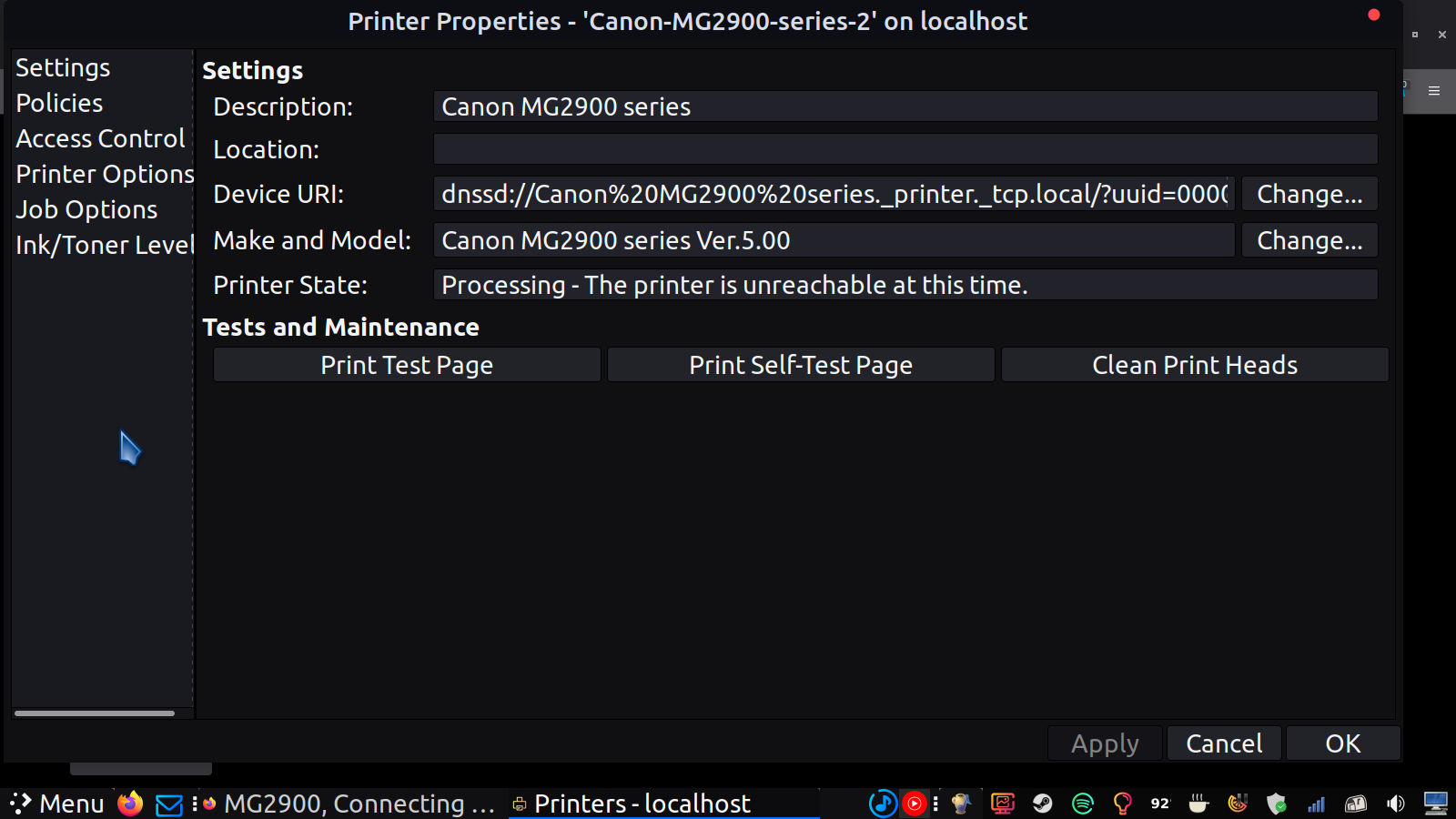Image resolution: width=1456 pixels, height=819 pixels.
Task: Click the Apply button
Action: (1105, 743)
